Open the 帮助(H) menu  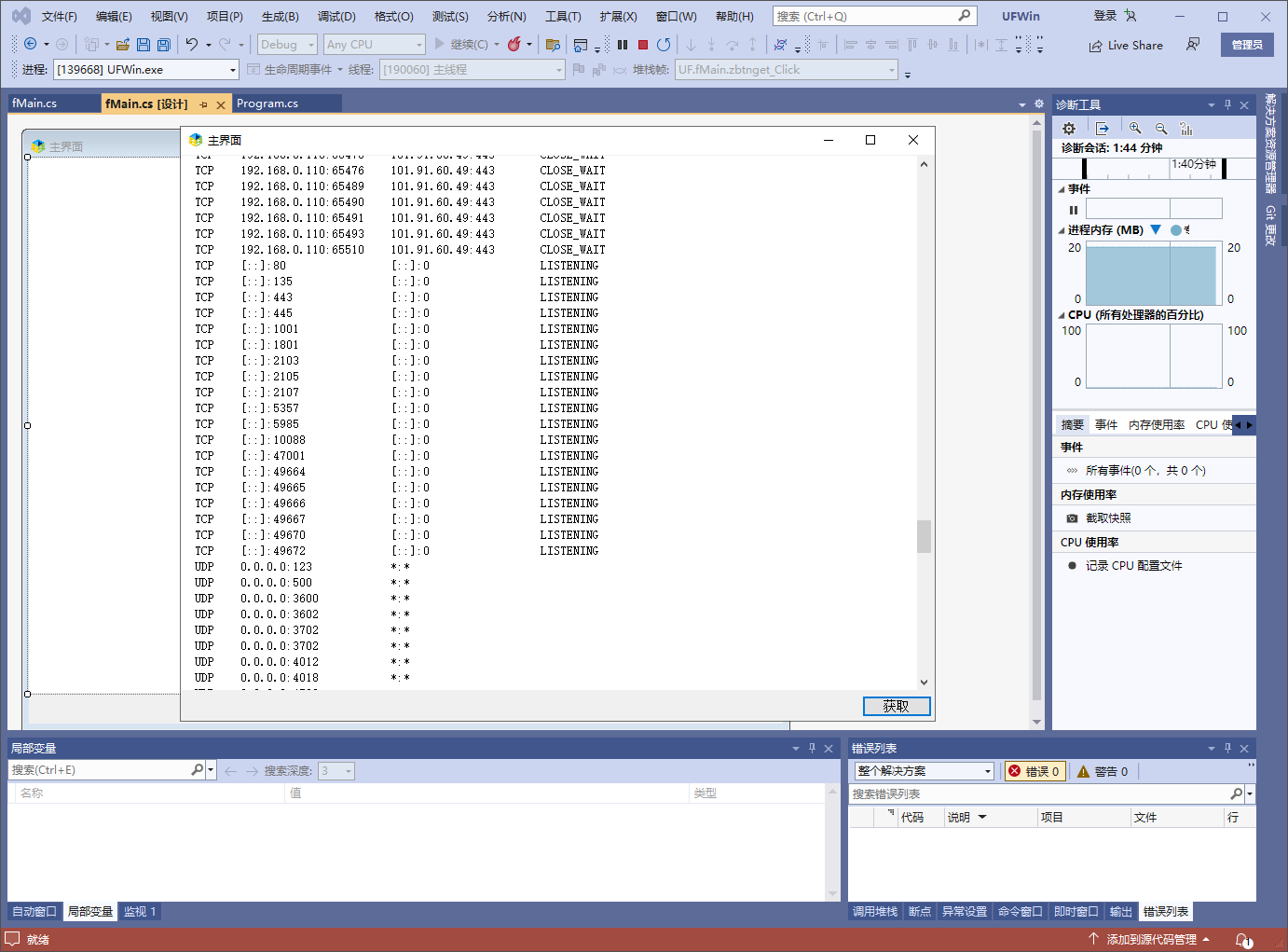tap(734, 17)
